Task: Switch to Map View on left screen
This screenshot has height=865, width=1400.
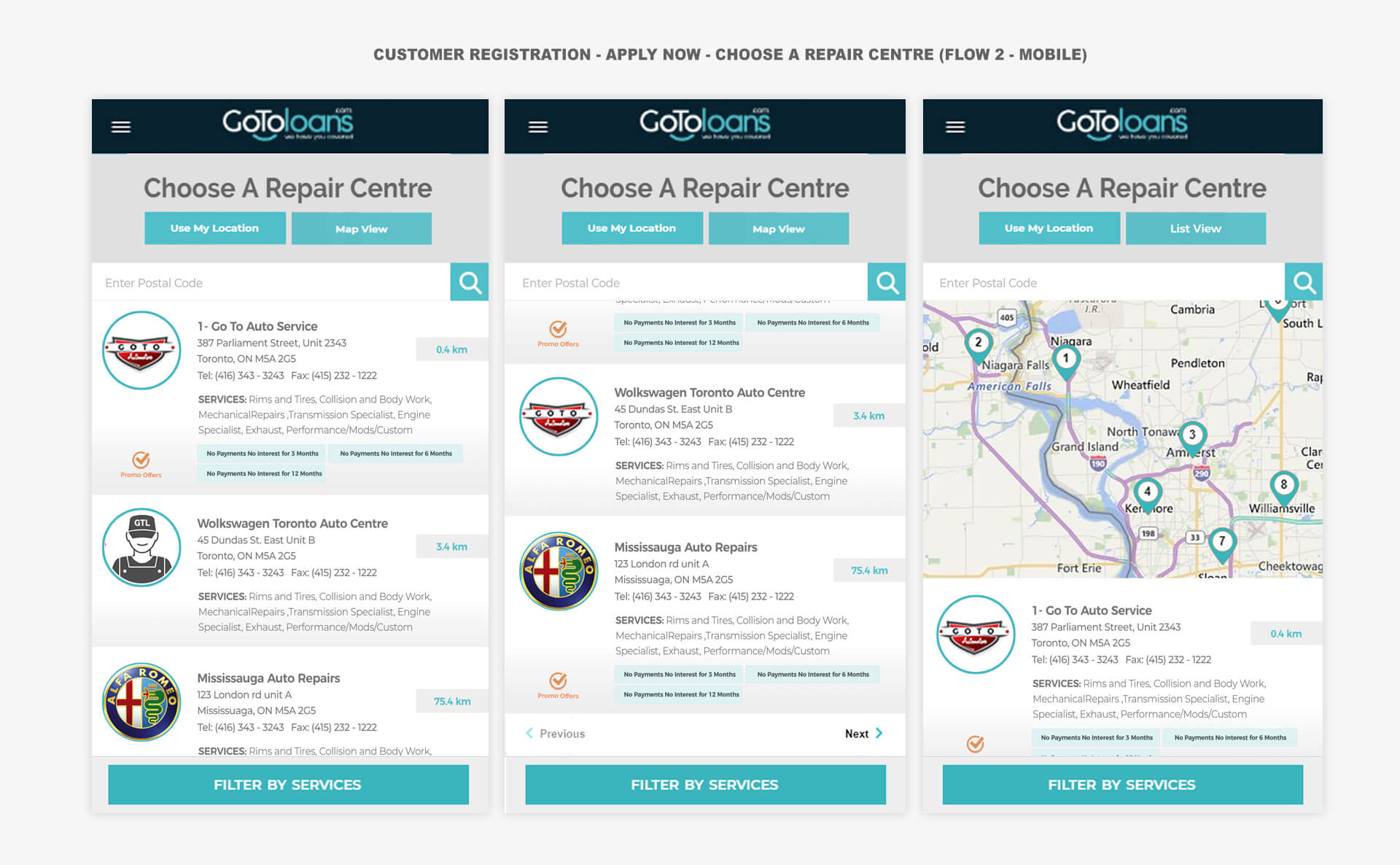Action: pos(362,228)
